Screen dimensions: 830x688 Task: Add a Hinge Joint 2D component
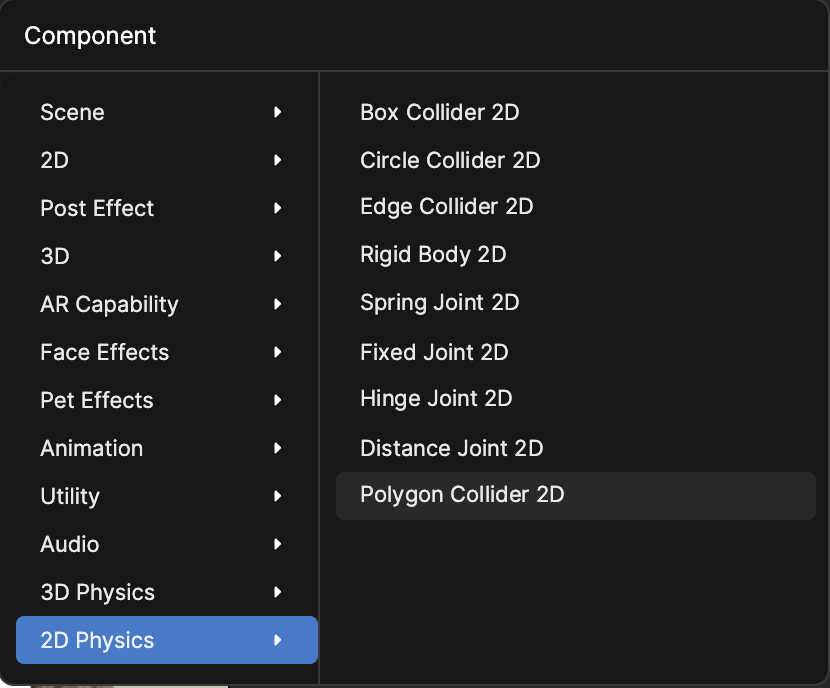coord(576,399)
